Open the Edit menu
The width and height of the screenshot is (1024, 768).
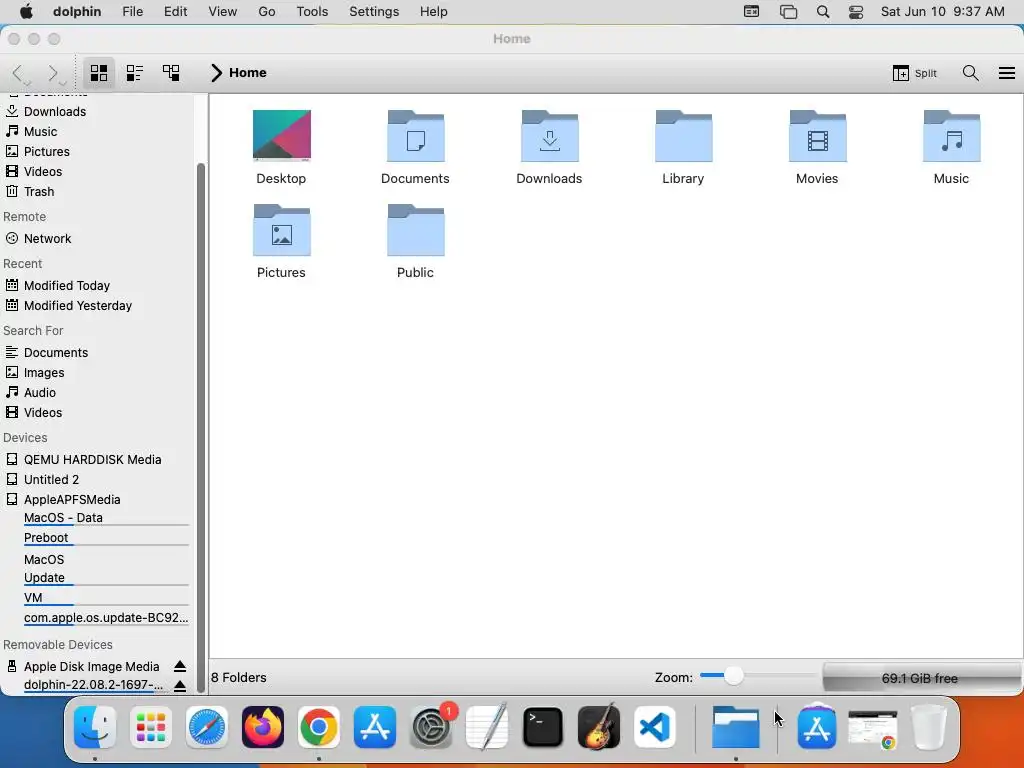175,12
